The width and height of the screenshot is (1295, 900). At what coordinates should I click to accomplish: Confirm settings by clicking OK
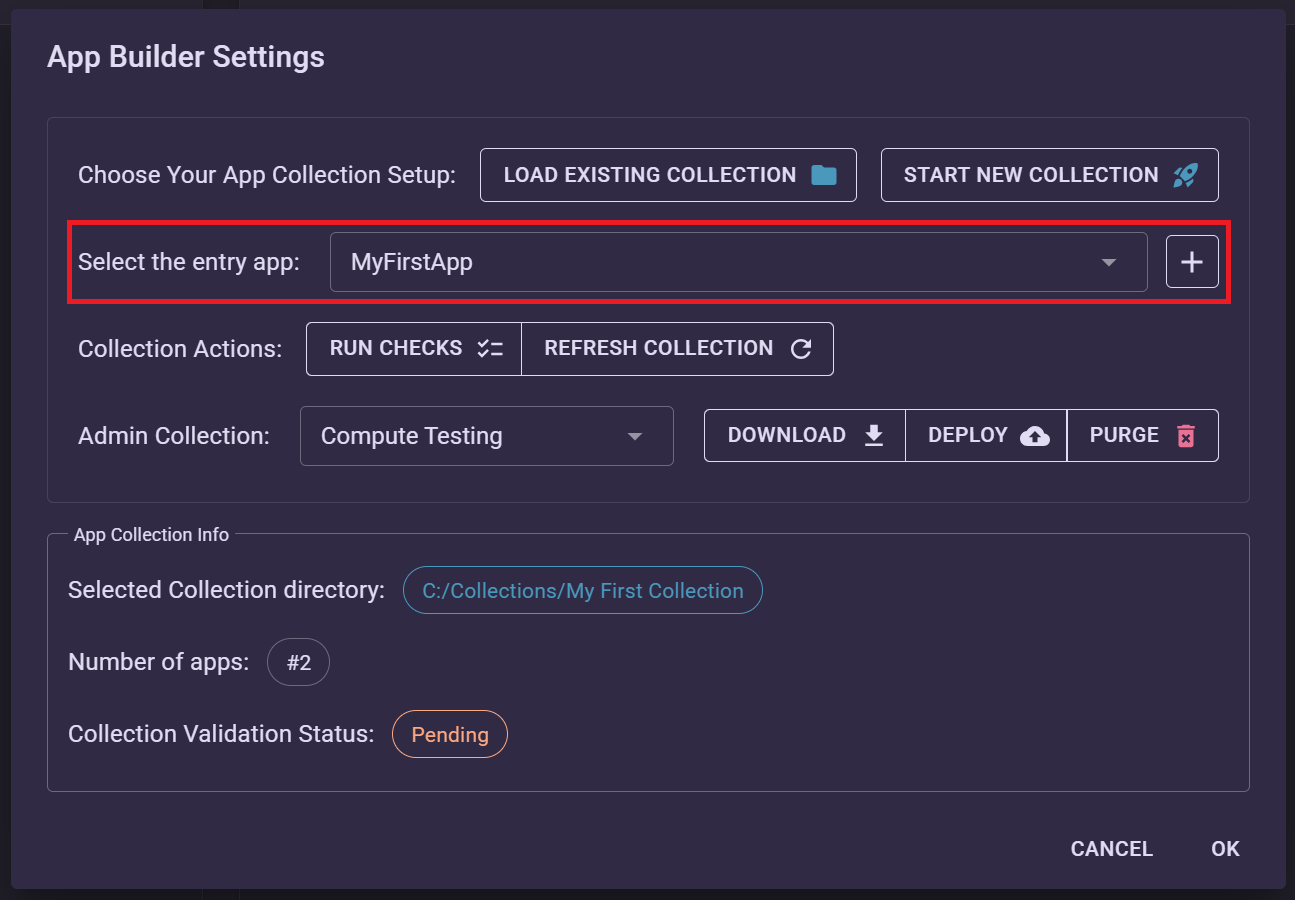pyautogui.click(x=1224, y=848)
